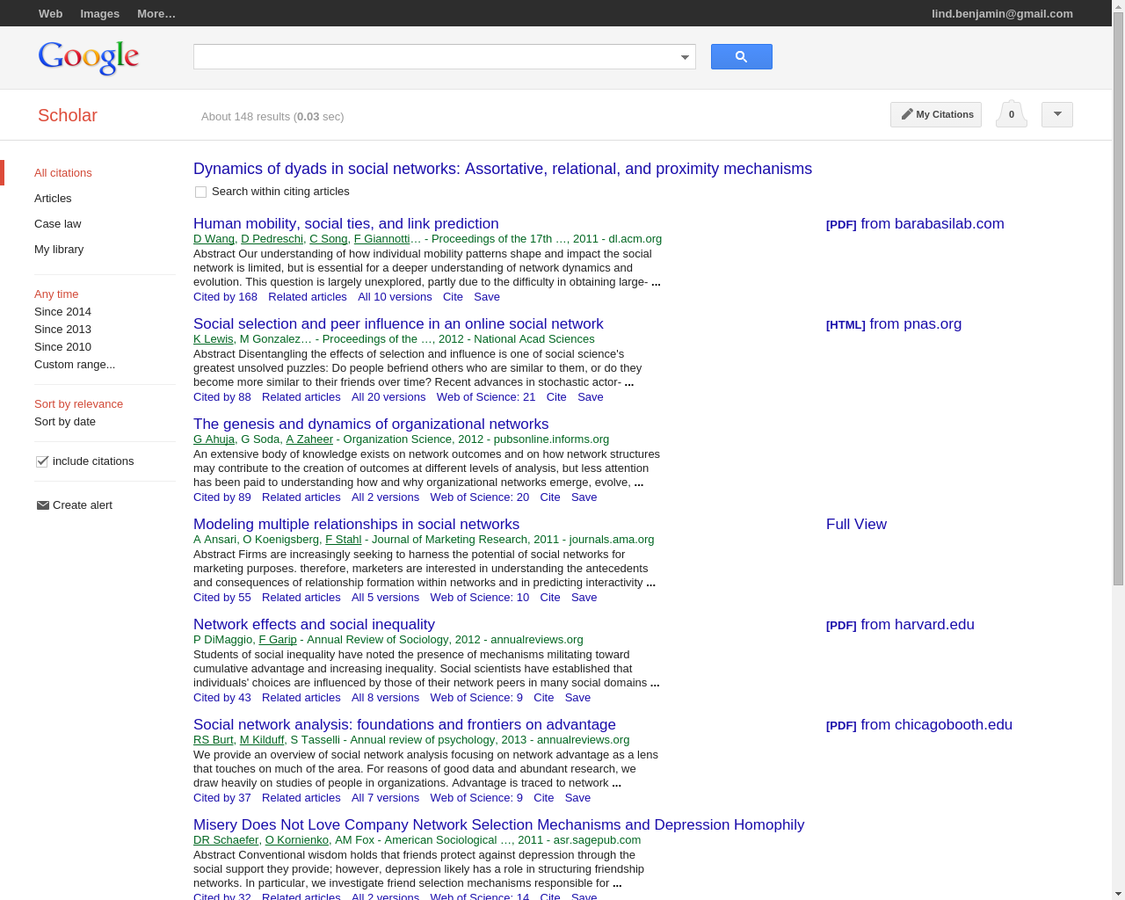Open Misery Does Not Love Company article
The height and width of the screenshot is (900, 1125).
coord(499,825)
